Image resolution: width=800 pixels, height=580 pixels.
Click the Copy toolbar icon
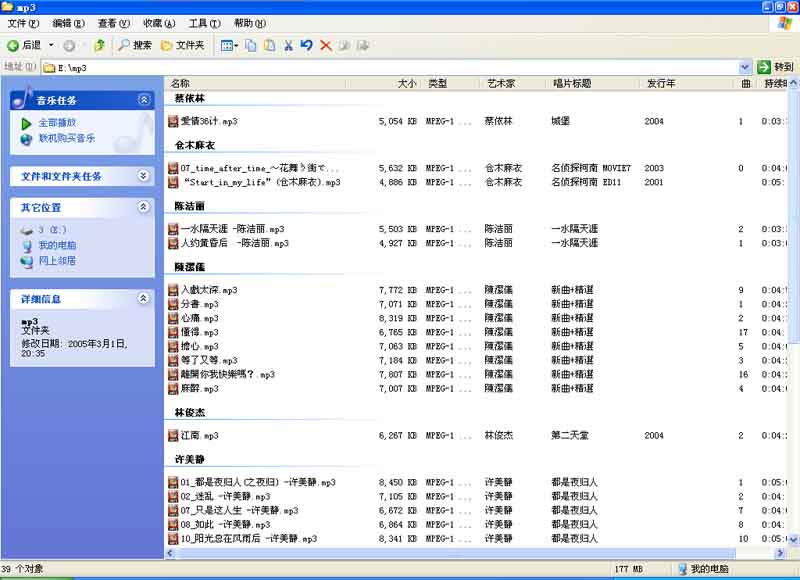[251, 45]
